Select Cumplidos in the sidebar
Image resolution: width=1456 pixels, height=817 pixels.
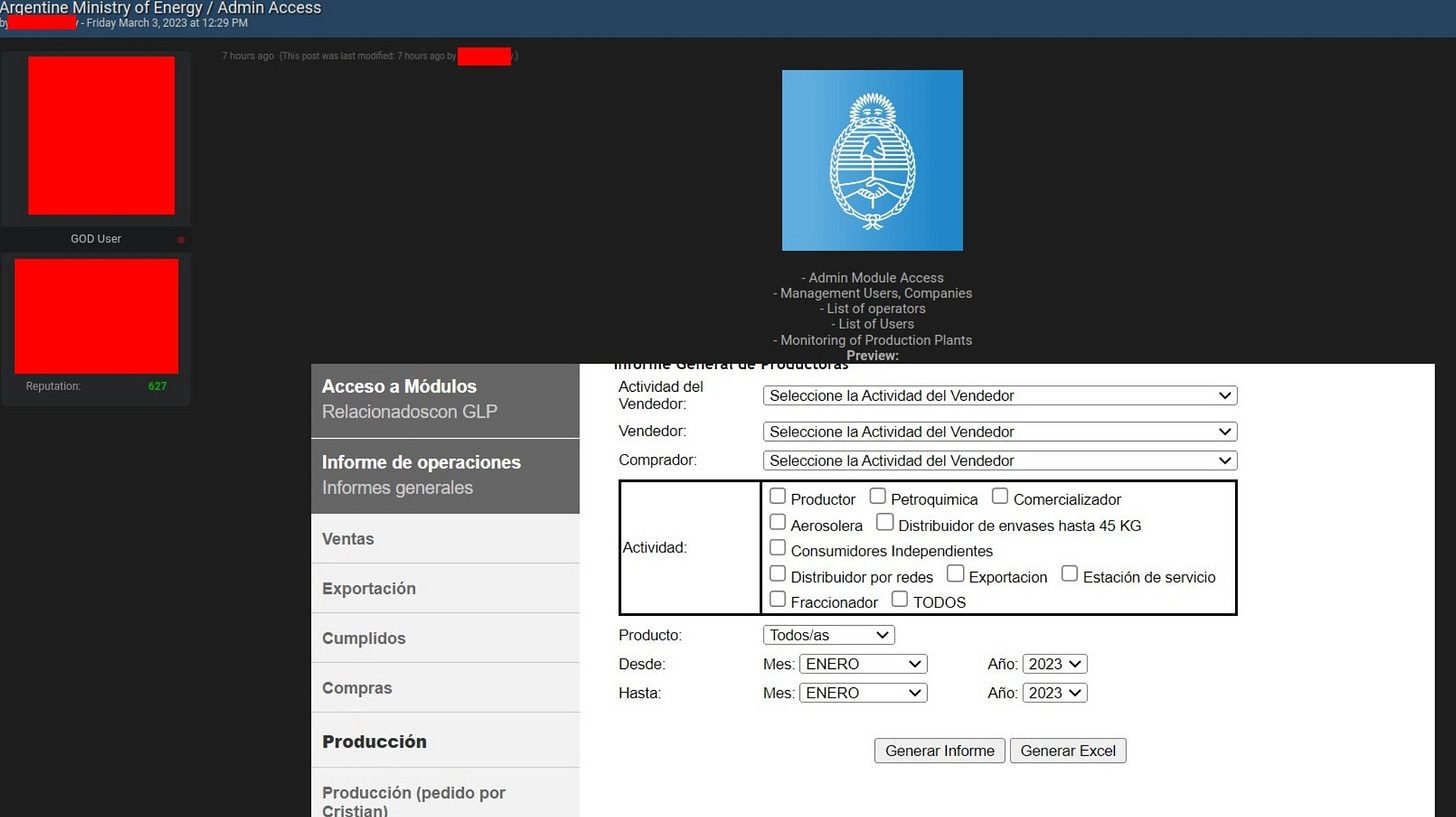pyautogui.click(x=445, y=638)
